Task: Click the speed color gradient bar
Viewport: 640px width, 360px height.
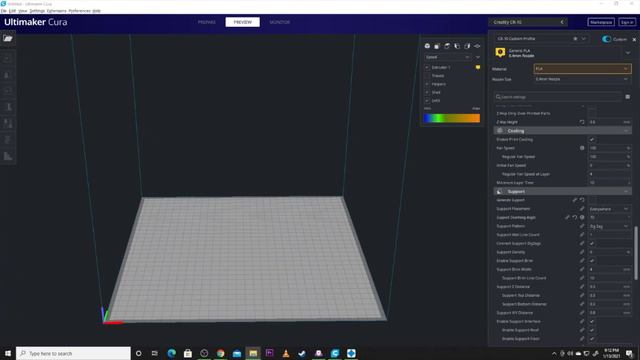Action: [x=451, y=118]
